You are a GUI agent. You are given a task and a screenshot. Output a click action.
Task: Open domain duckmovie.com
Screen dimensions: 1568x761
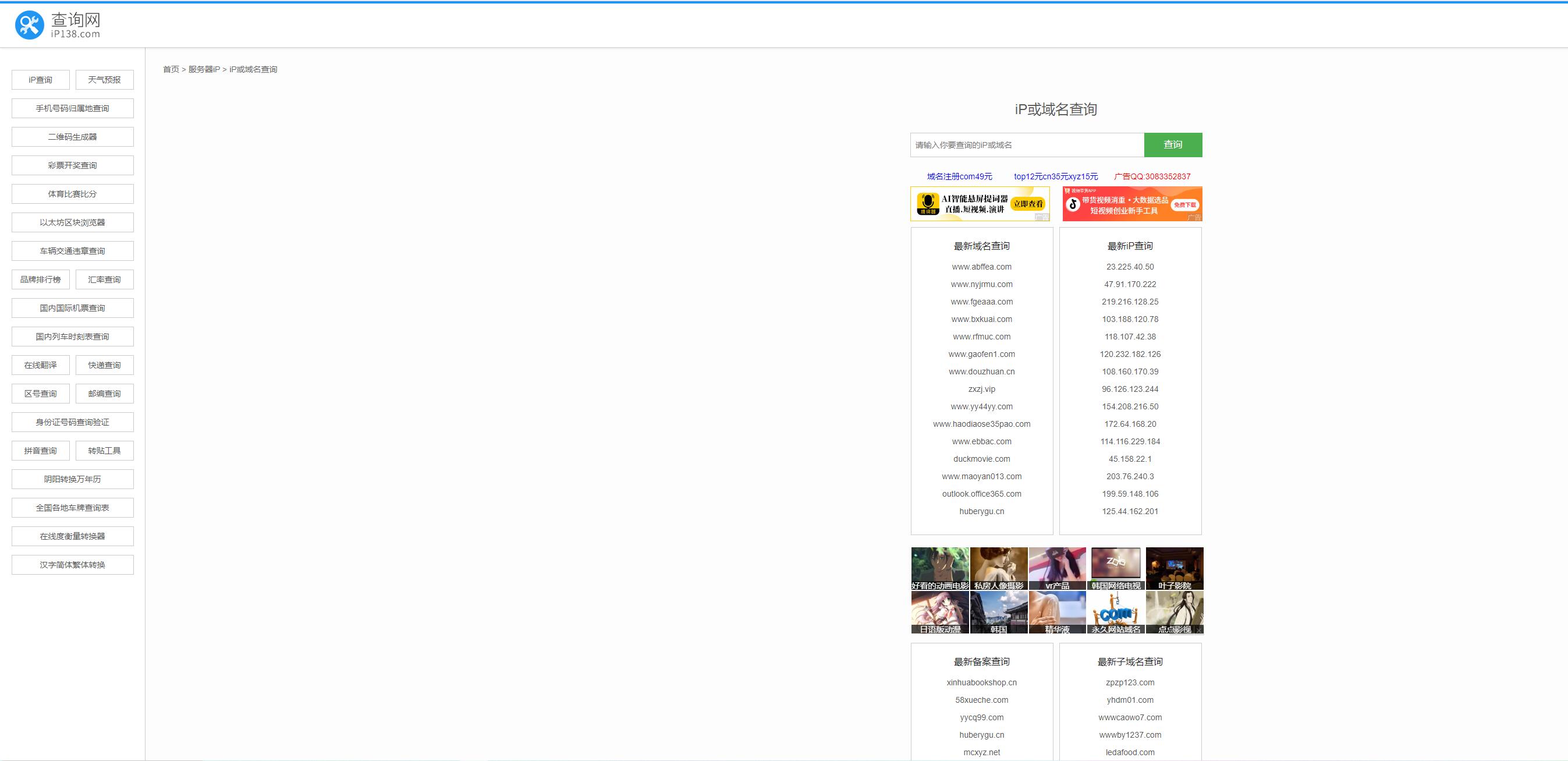(x=982, y=459)
